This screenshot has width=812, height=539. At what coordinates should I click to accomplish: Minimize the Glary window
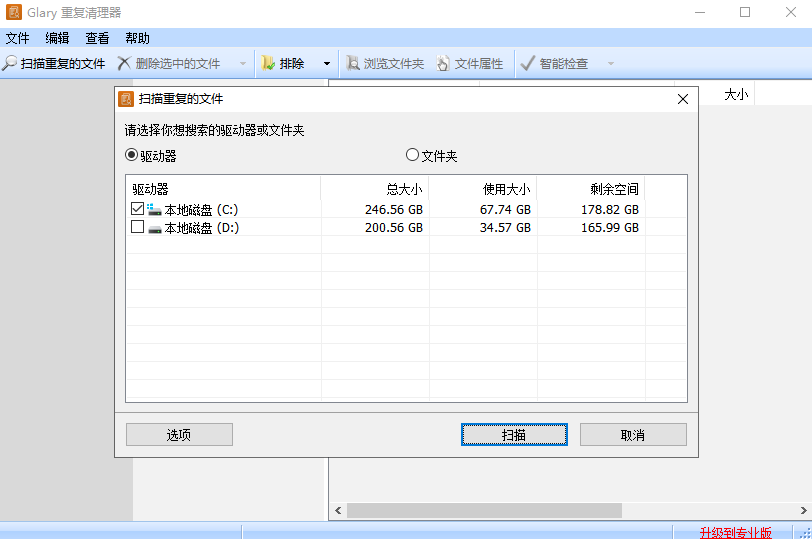click(x=700, y=12)
